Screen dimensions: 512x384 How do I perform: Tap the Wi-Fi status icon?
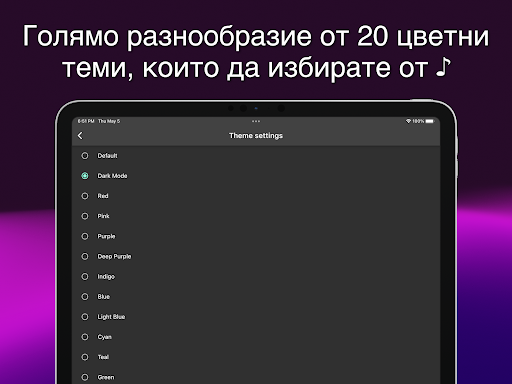click(x=408, y=121)
